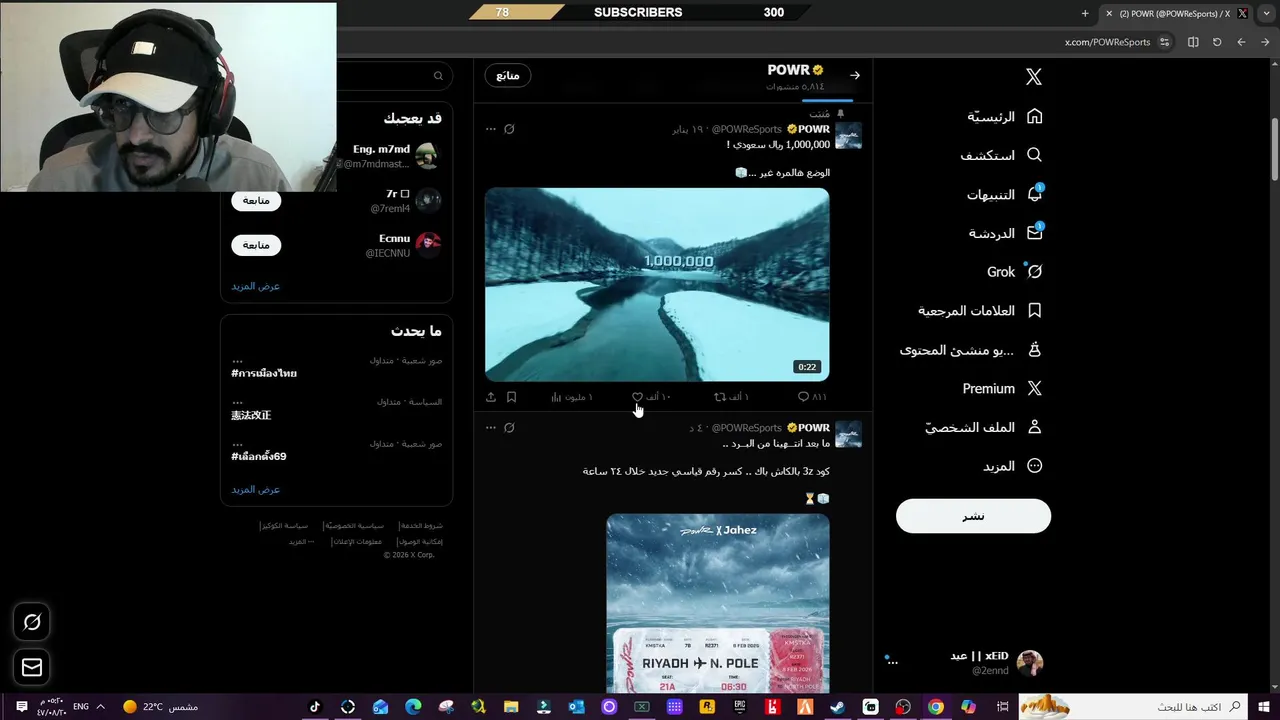Open floating messages envelope button
Screen dimensions: 1280x720
tap(32, 667)
